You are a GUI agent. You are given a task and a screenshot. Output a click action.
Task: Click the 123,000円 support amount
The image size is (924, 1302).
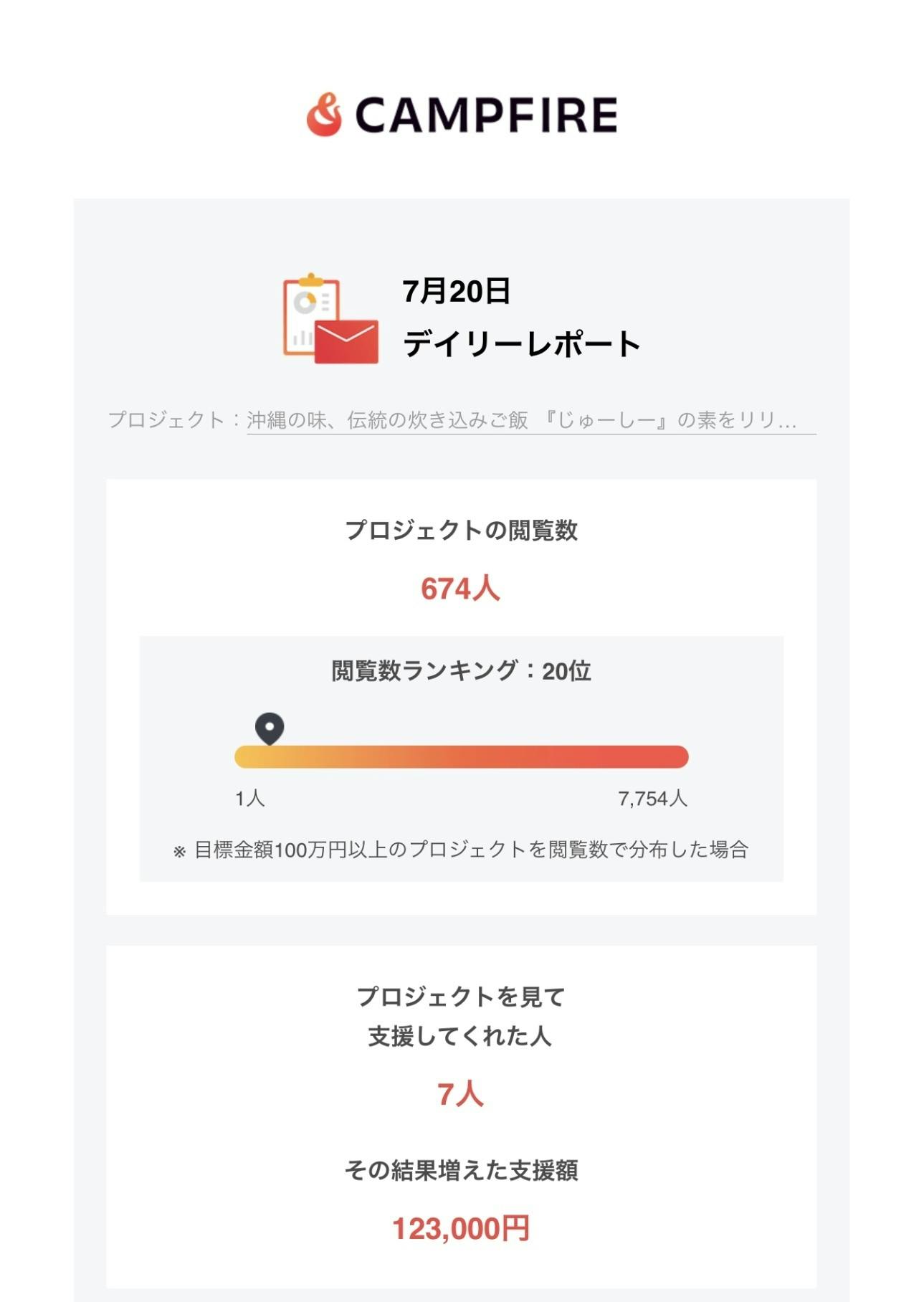460,1229
